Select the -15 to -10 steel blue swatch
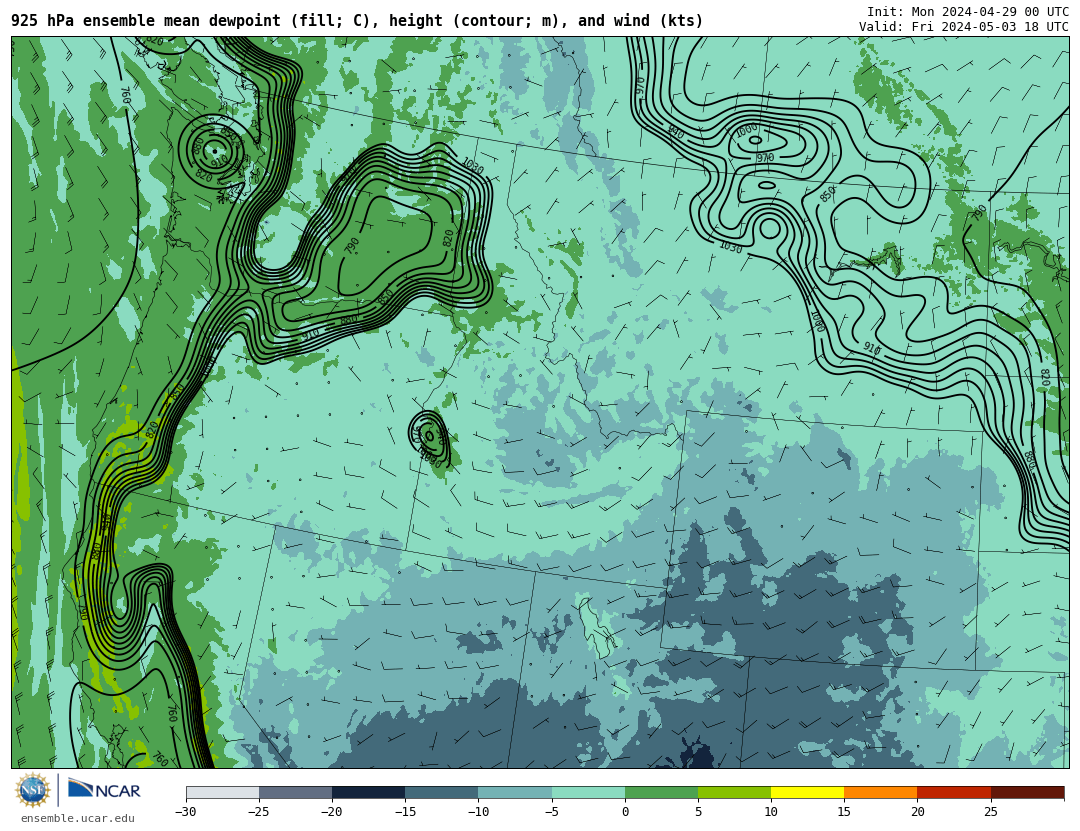This screenshot has width=1080, height=831. [442, 792]
